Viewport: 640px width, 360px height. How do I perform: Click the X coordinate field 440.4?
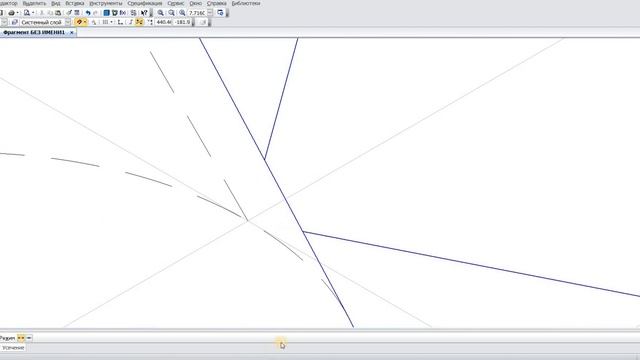click(164, 22)
